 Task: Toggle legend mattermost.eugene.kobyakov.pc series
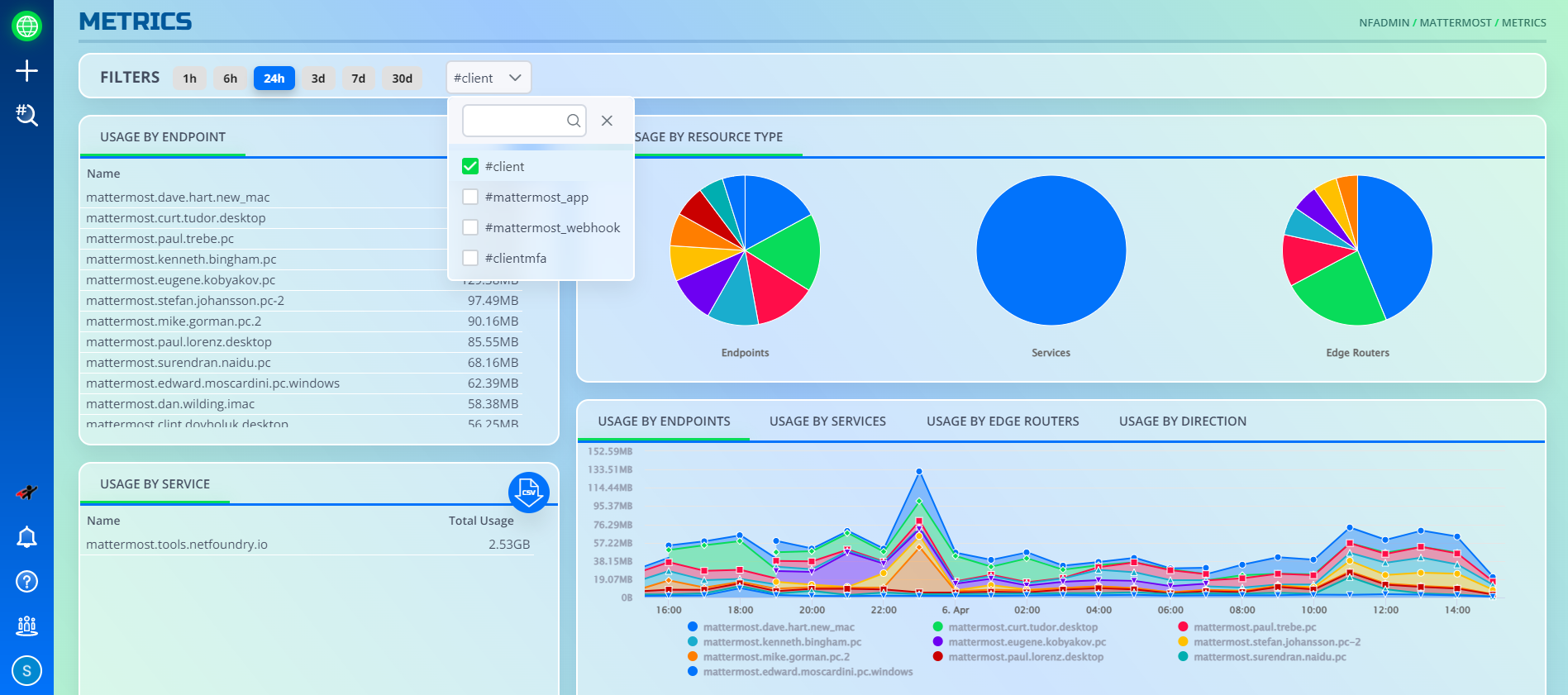1019,642
